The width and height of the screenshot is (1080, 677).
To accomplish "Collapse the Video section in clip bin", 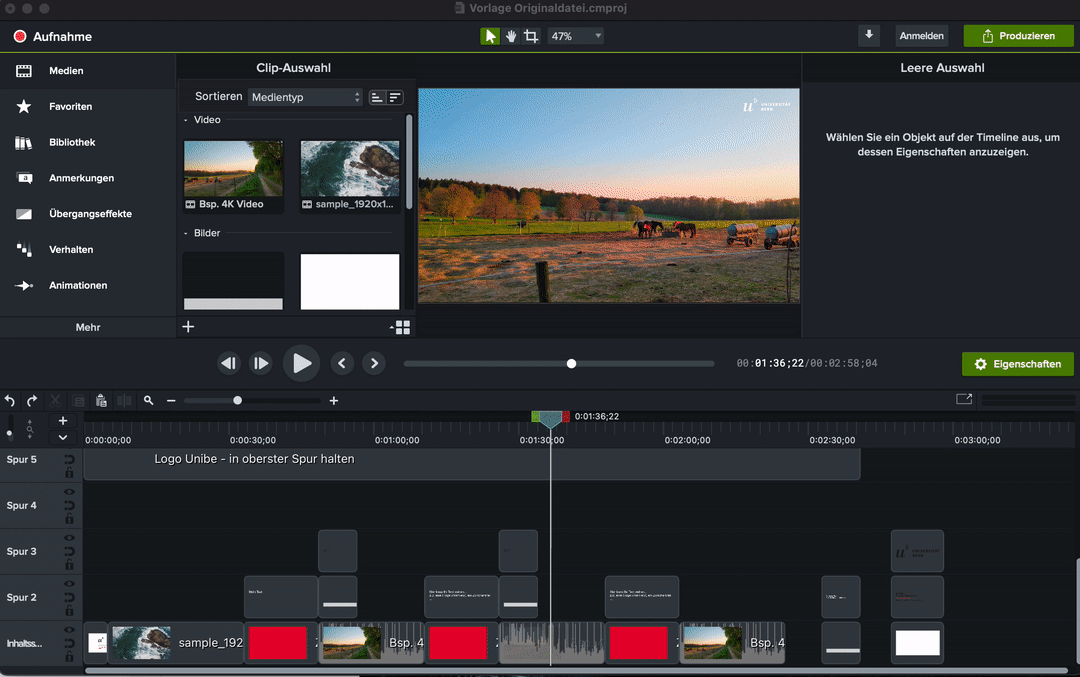I will click(x=186, y=120).
